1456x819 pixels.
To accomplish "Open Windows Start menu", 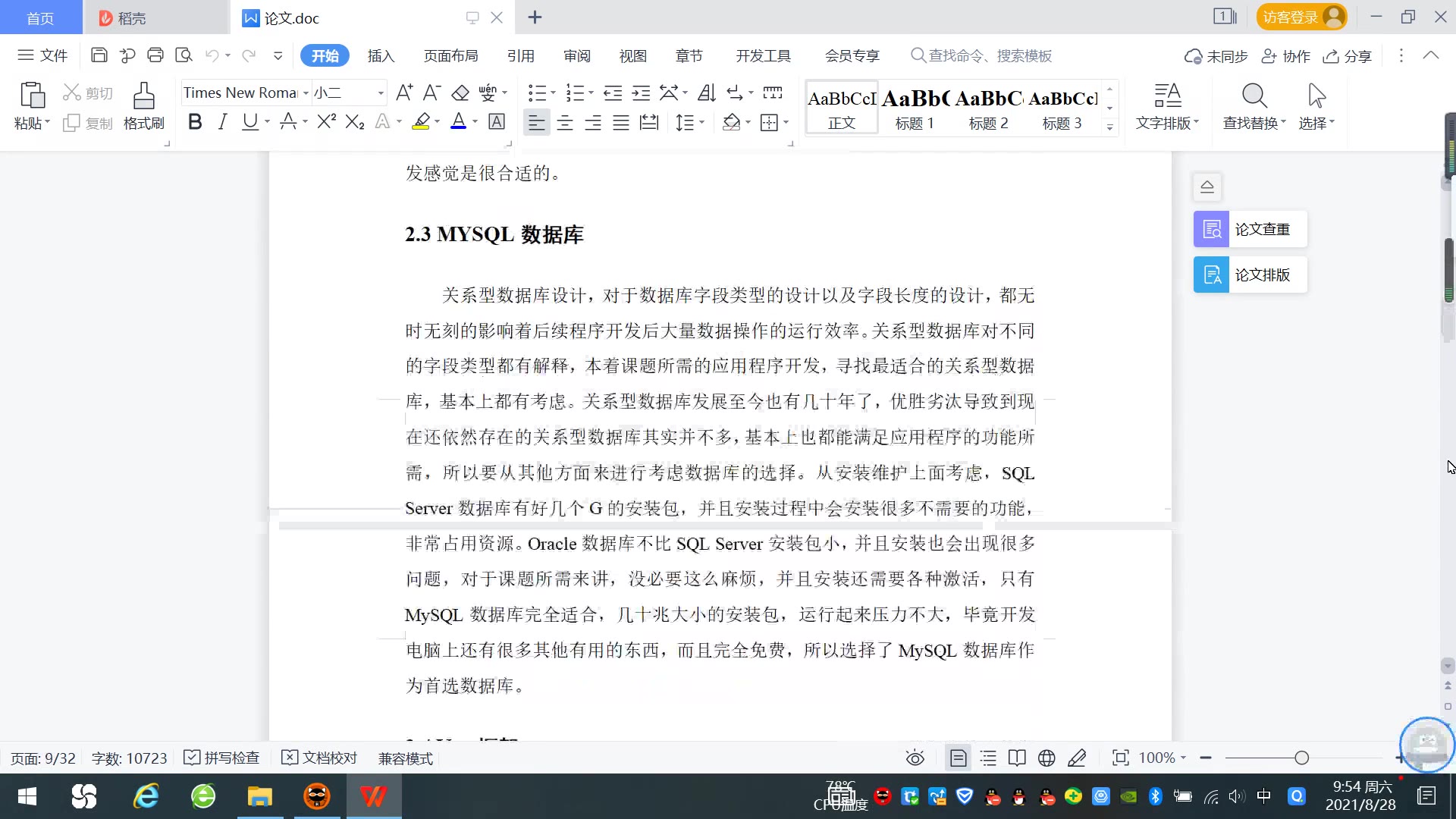I will [27, 796].
